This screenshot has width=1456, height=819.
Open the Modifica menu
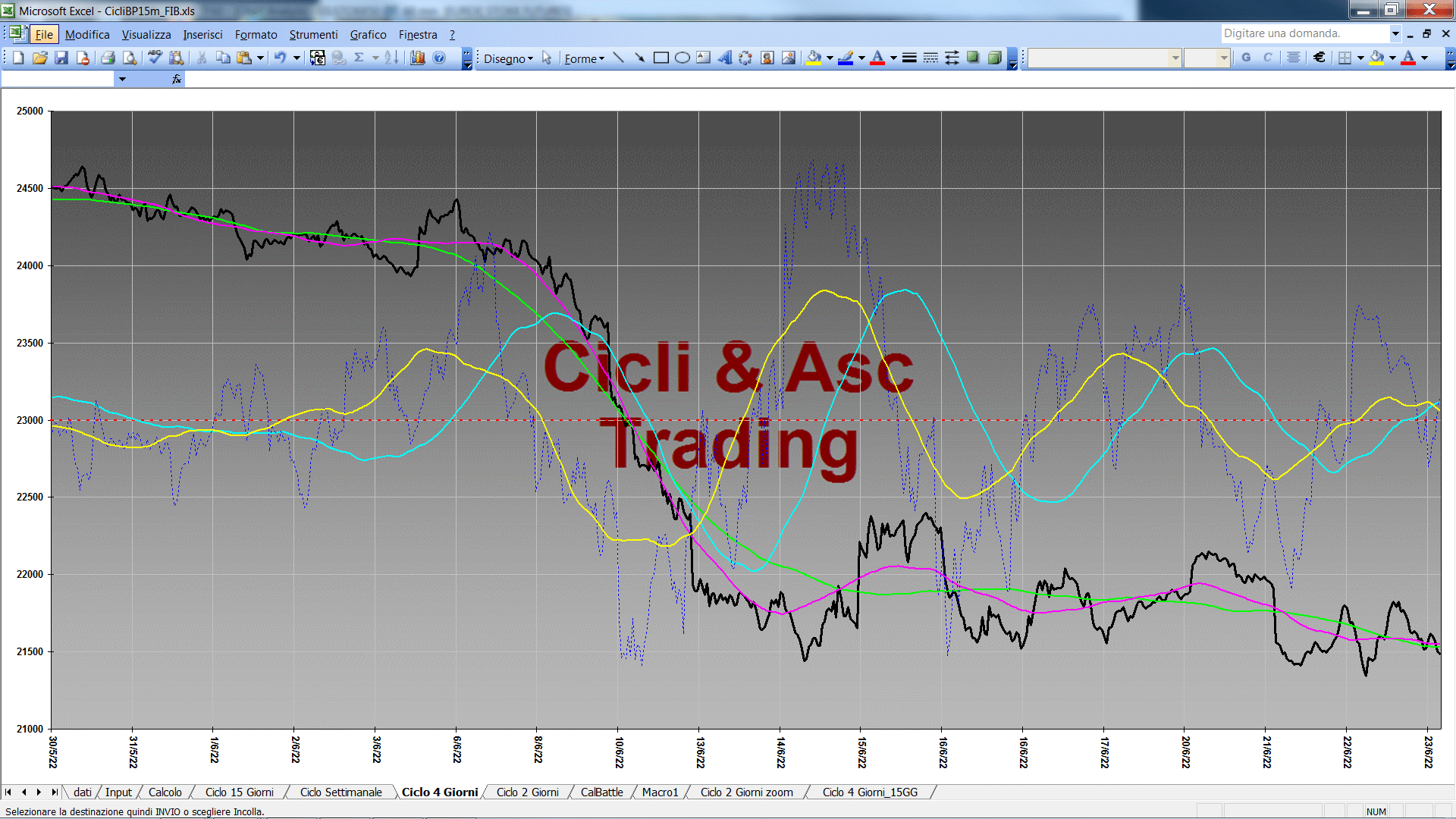coord(87,34)
